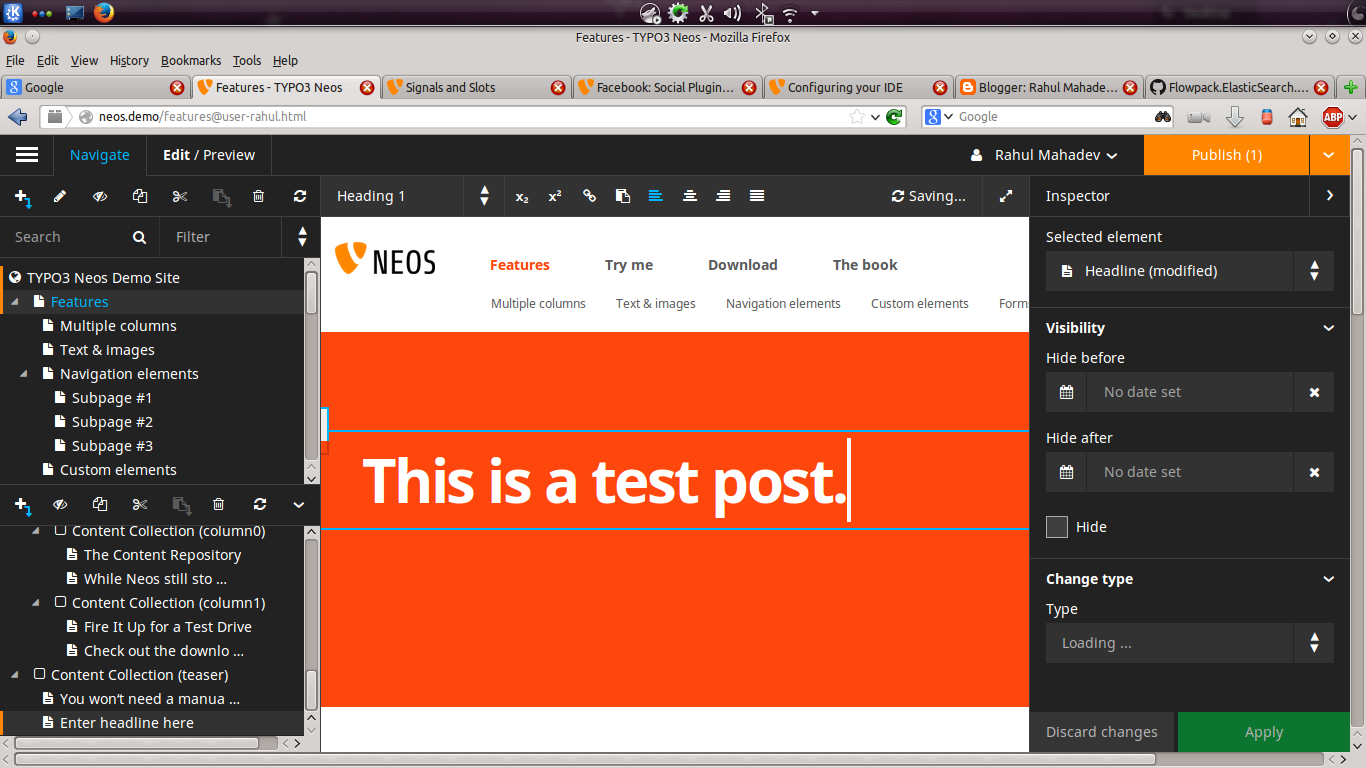
Task: Insert a hyperlink with the link icon
Action: pos(589,196)
